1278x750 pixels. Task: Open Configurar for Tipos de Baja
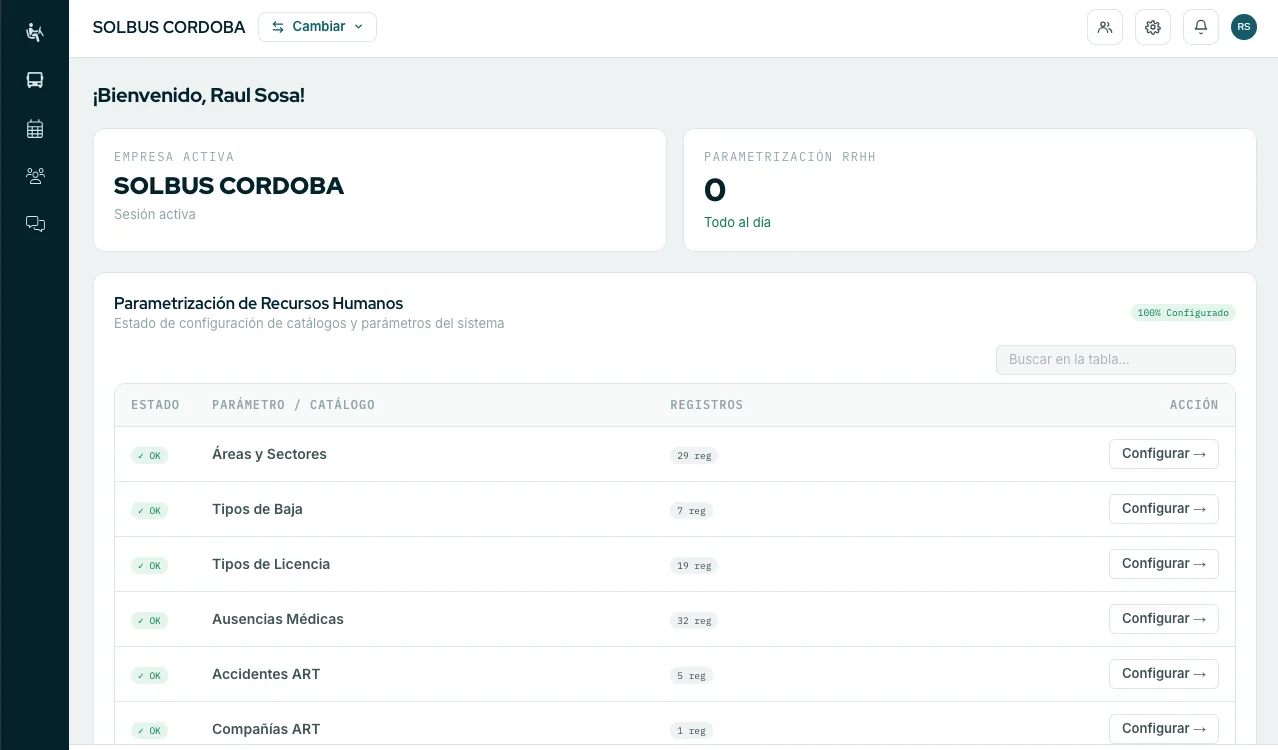1164,509
